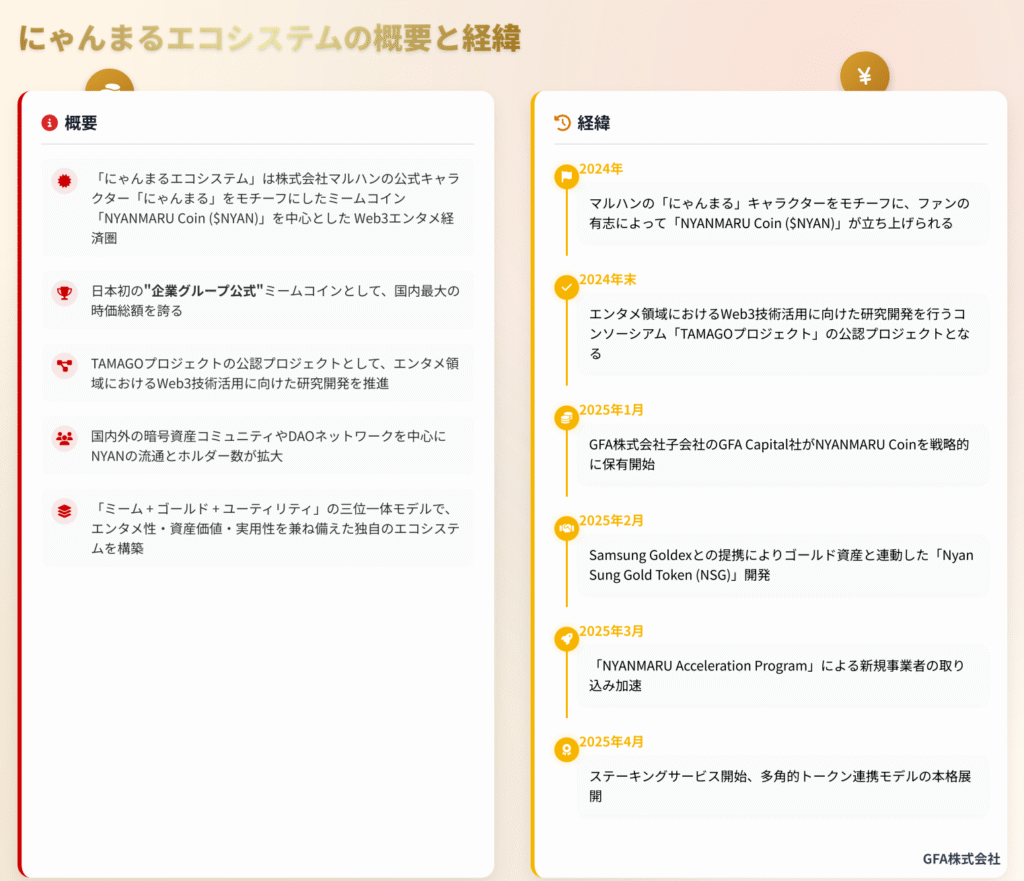Click the red stacked layers icon
Image resolution: width=1024 pixels, height=881 pixels.
pos(65,511)
